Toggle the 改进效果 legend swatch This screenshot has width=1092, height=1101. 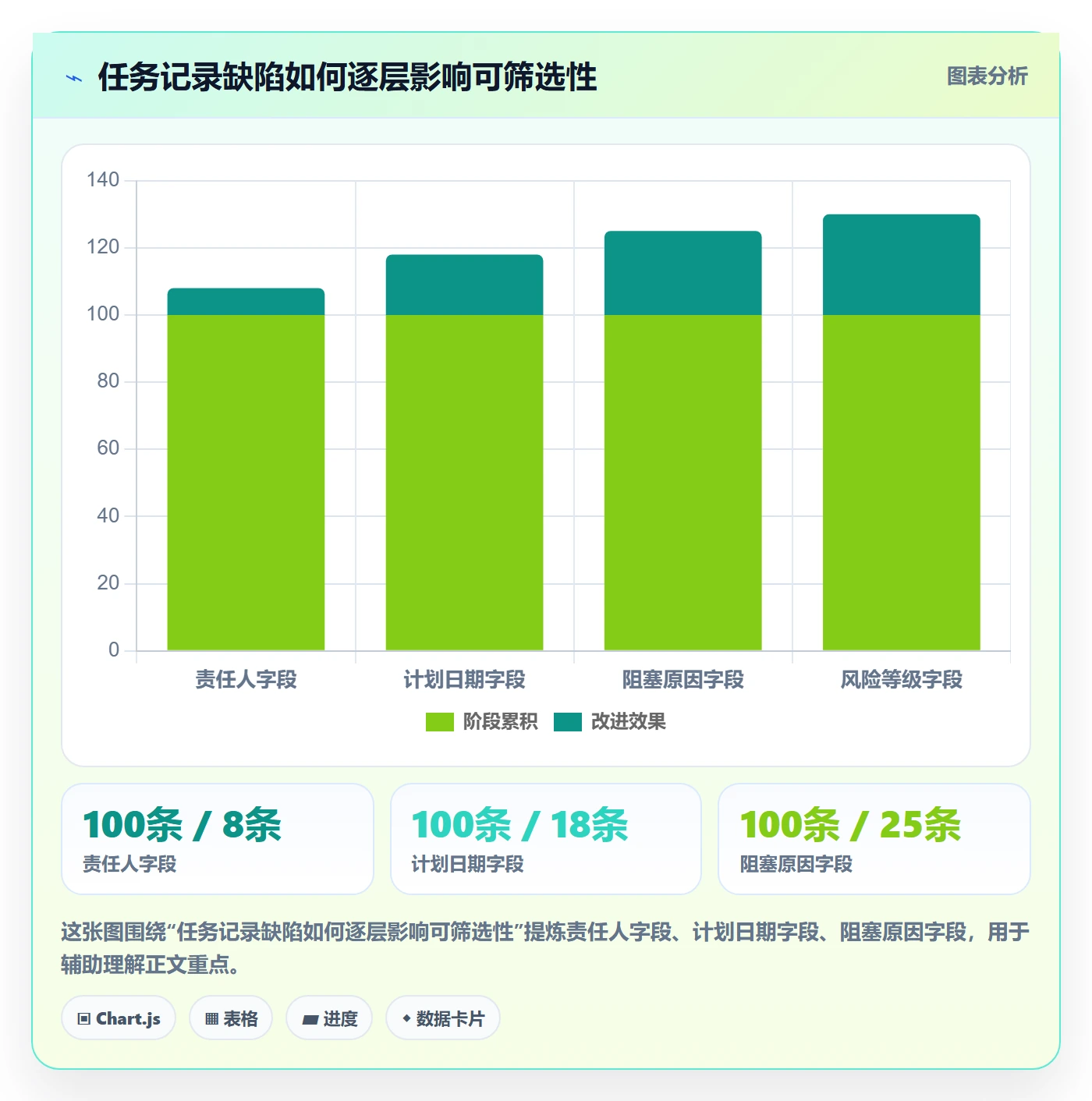pyautogui.click(x=568, y=722)
